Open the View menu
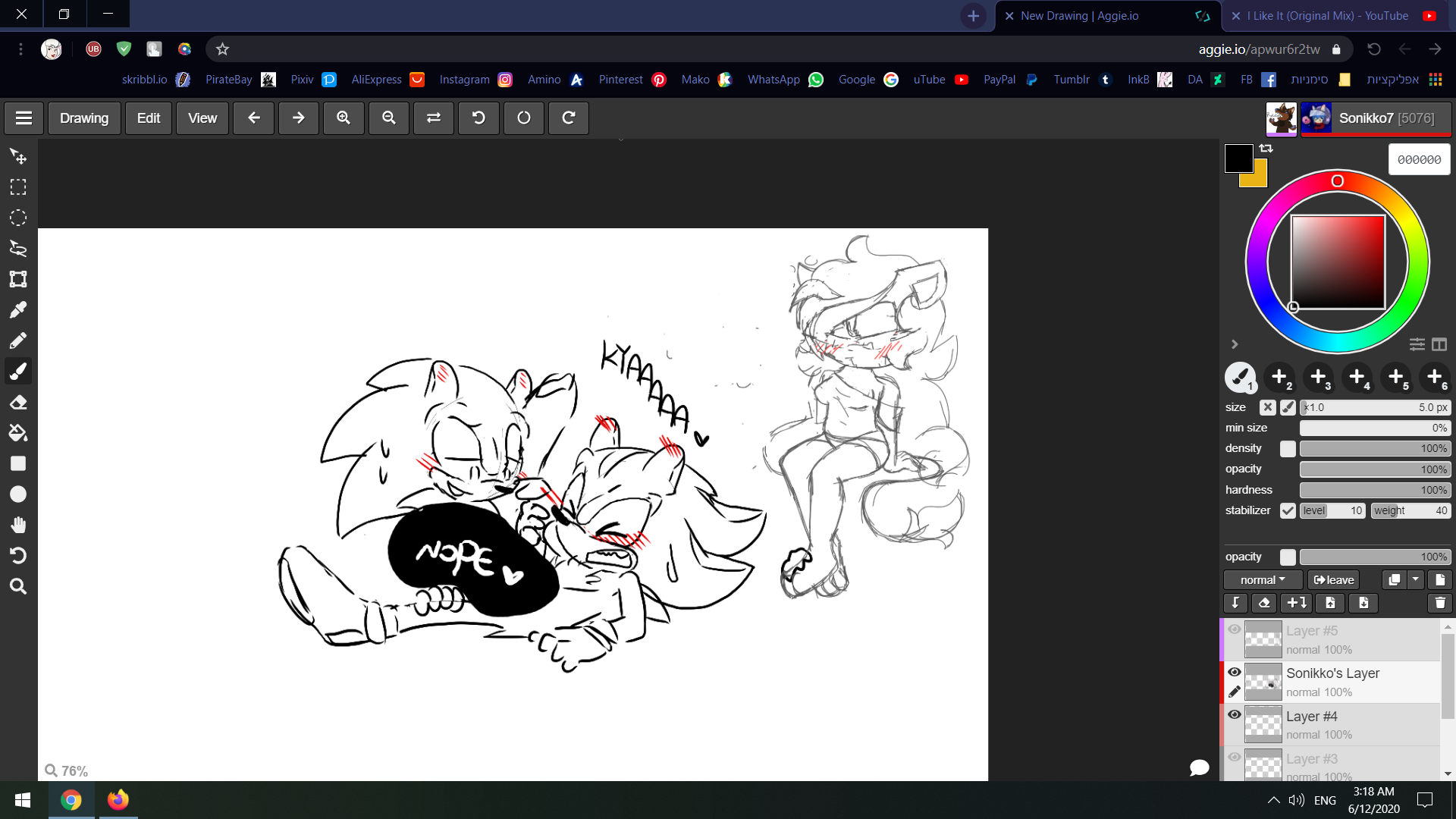 point(202,118)
